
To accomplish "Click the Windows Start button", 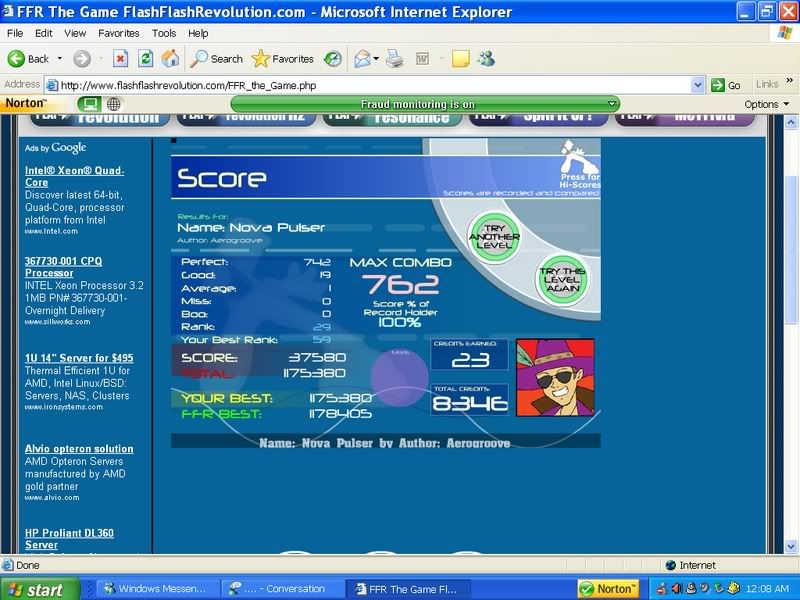I will pos(35,589).
